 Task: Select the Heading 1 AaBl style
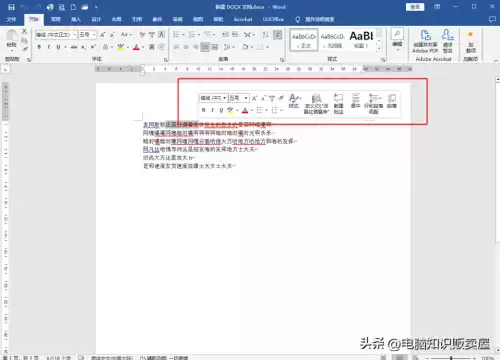point(361,40)
